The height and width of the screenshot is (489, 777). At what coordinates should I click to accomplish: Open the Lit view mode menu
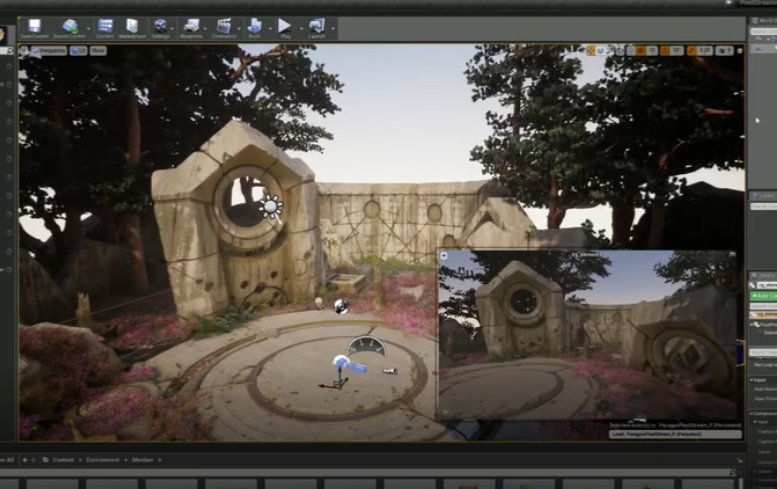(78, 51)
